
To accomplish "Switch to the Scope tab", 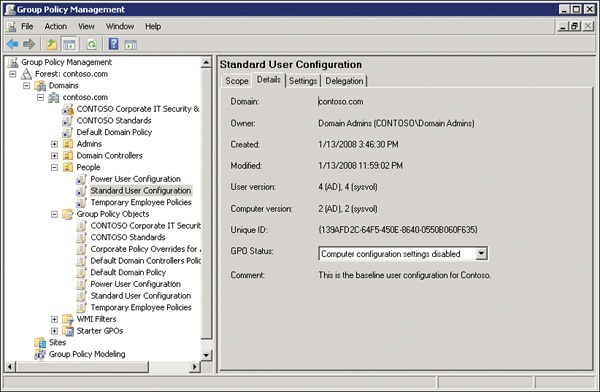I will 237,81.
